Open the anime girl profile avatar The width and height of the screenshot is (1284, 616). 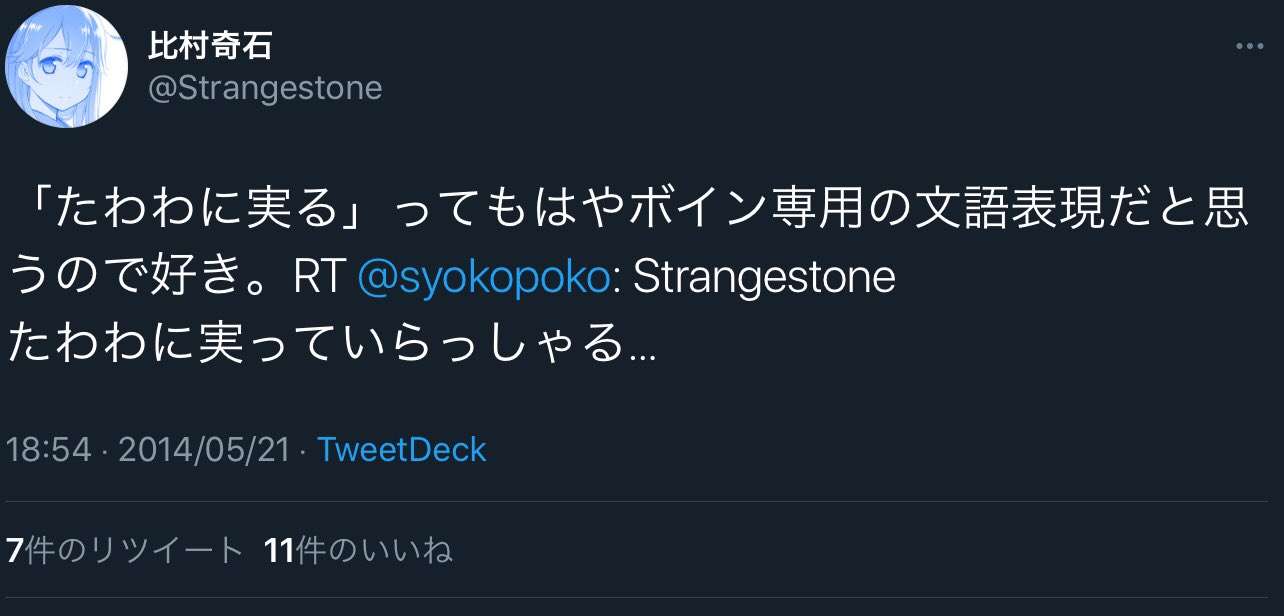pos(67,67)
